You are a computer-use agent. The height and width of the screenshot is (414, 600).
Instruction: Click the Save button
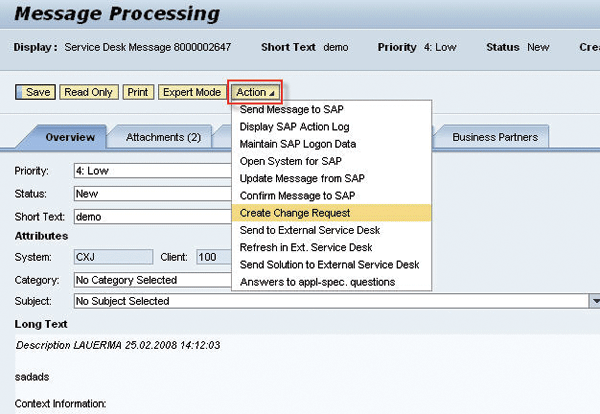pyautogui.click(x=35, y=92)
